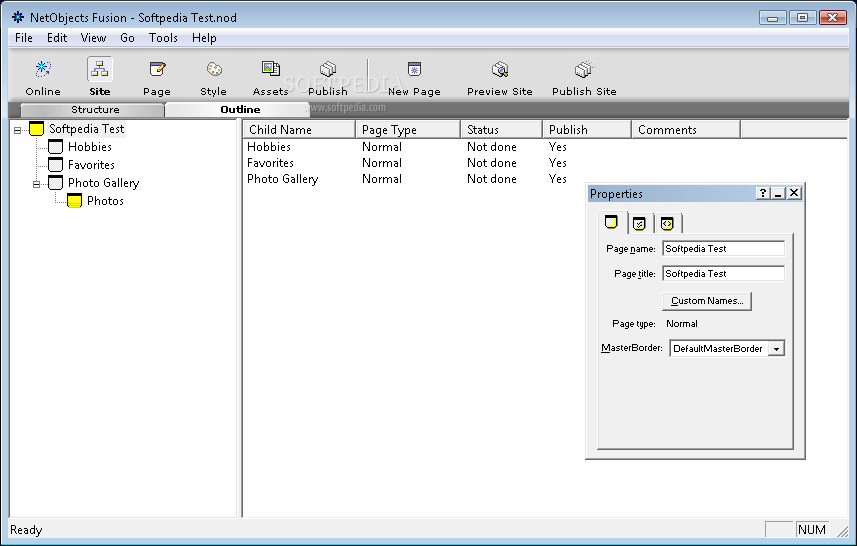Minimize the Properties panel
This screenshot has width=857, height=546.
778,193
